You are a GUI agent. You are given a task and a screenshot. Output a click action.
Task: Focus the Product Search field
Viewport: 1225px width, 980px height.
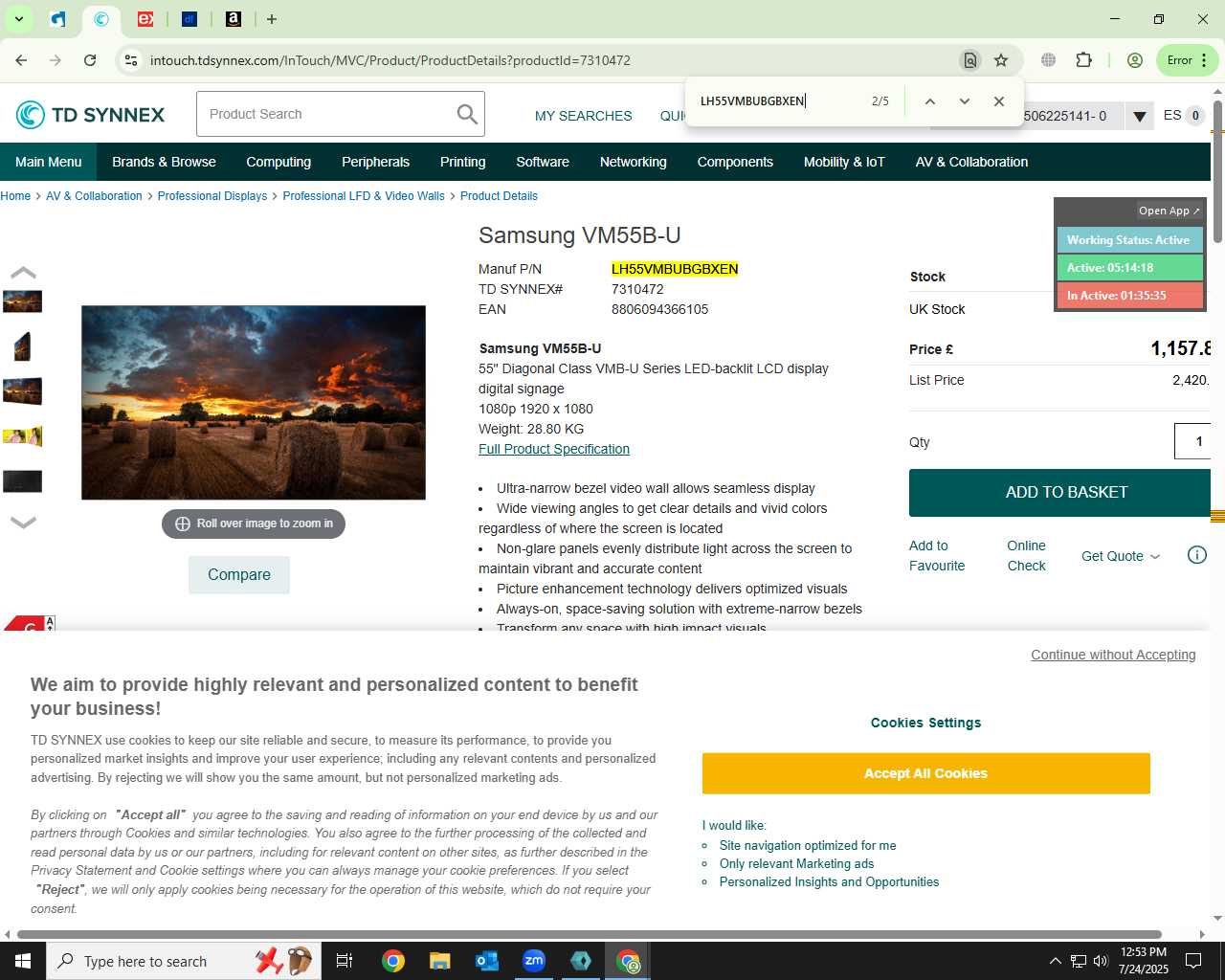tap(325, 114)
